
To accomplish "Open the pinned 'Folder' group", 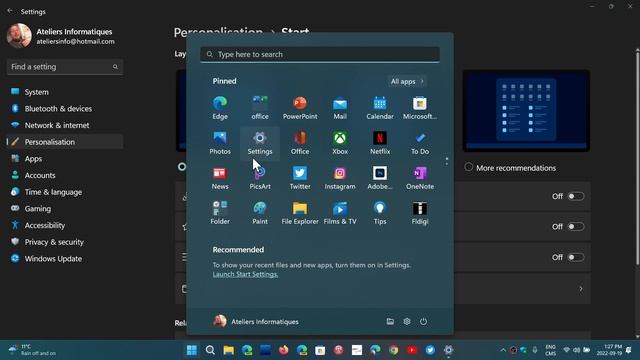I will (220, 213).
